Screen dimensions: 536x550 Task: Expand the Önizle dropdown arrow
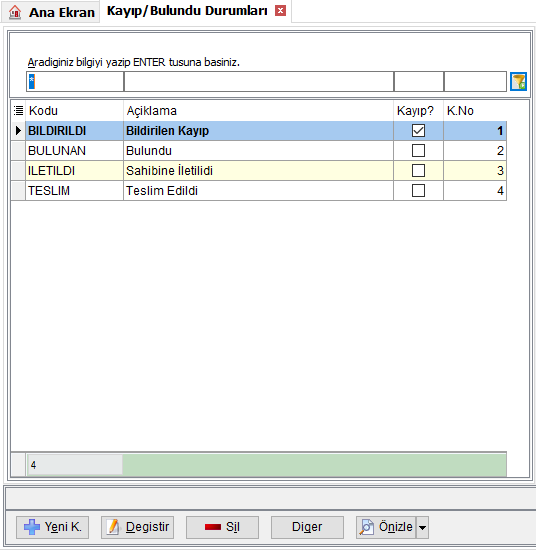click(422, 527)
